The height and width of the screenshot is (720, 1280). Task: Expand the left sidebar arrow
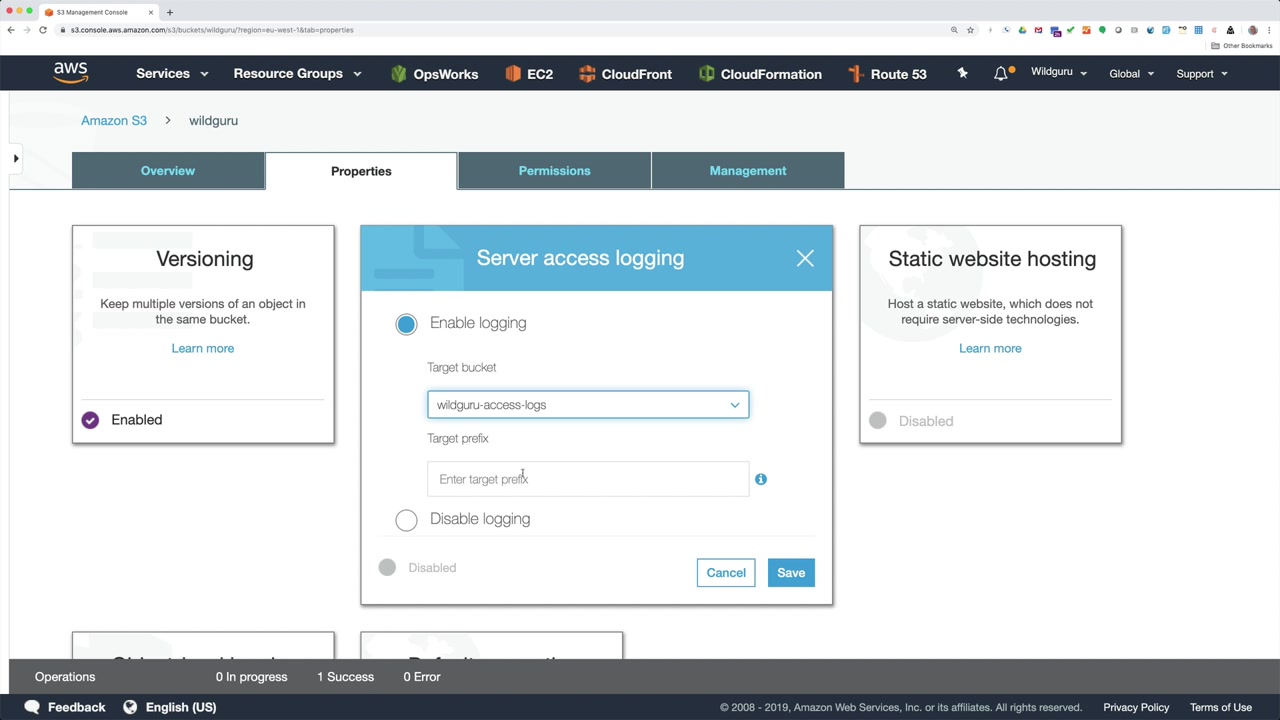point(16,158)
